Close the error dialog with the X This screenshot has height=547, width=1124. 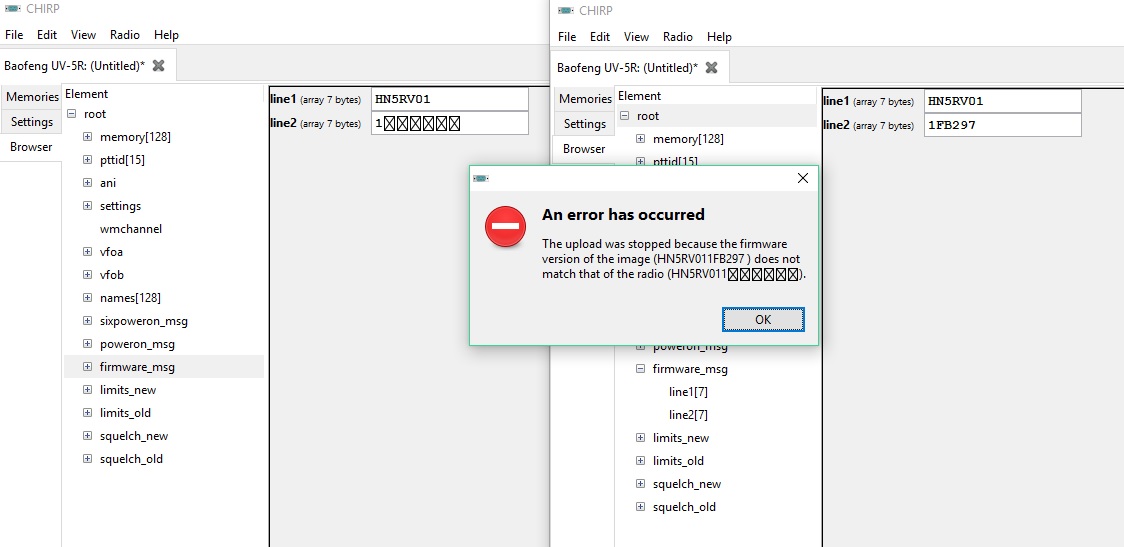coord(803,178)
